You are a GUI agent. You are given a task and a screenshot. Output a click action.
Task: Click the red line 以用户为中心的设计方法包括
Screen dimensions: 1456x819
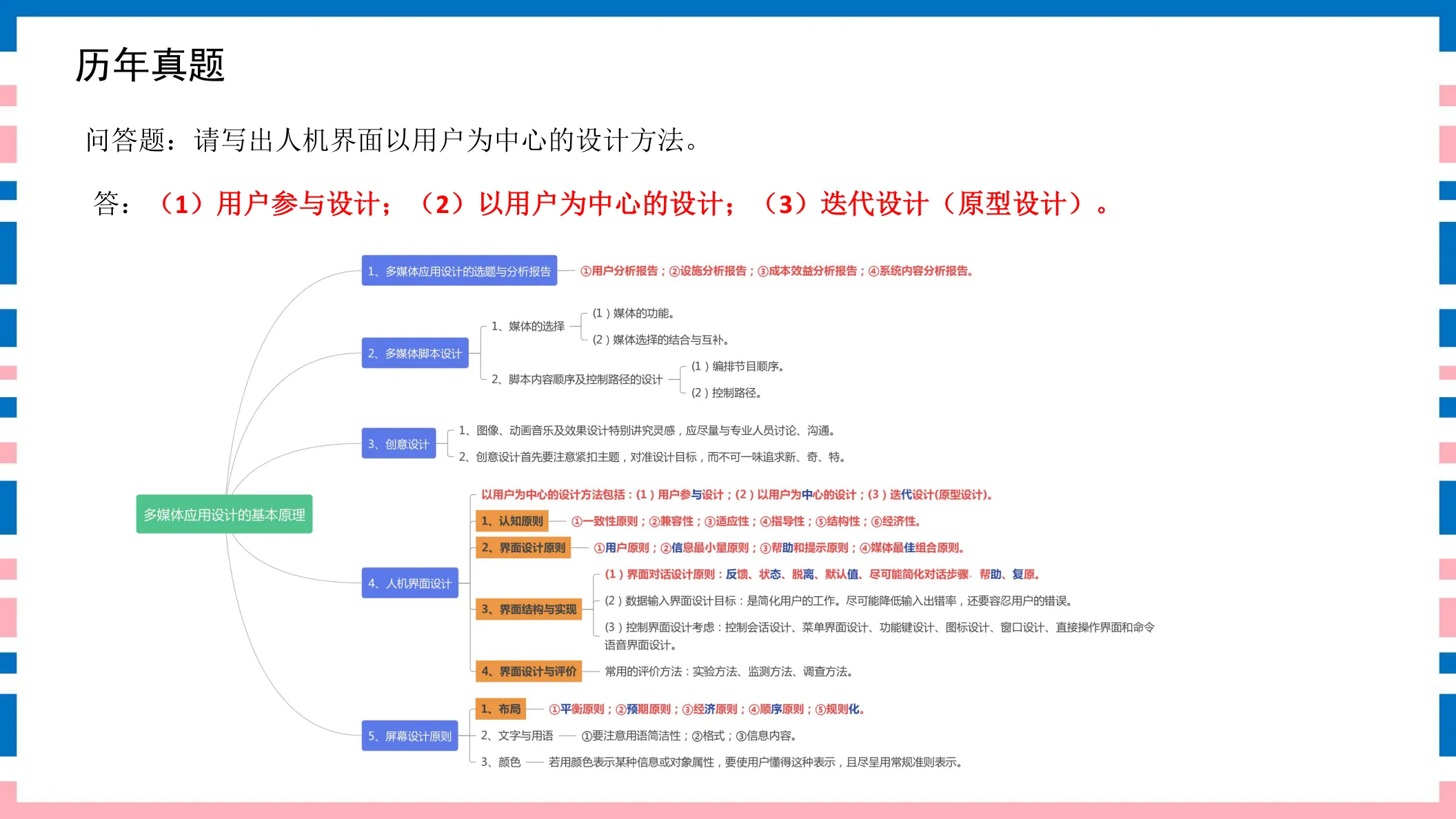pyautogui.click(x=736, y=494)
